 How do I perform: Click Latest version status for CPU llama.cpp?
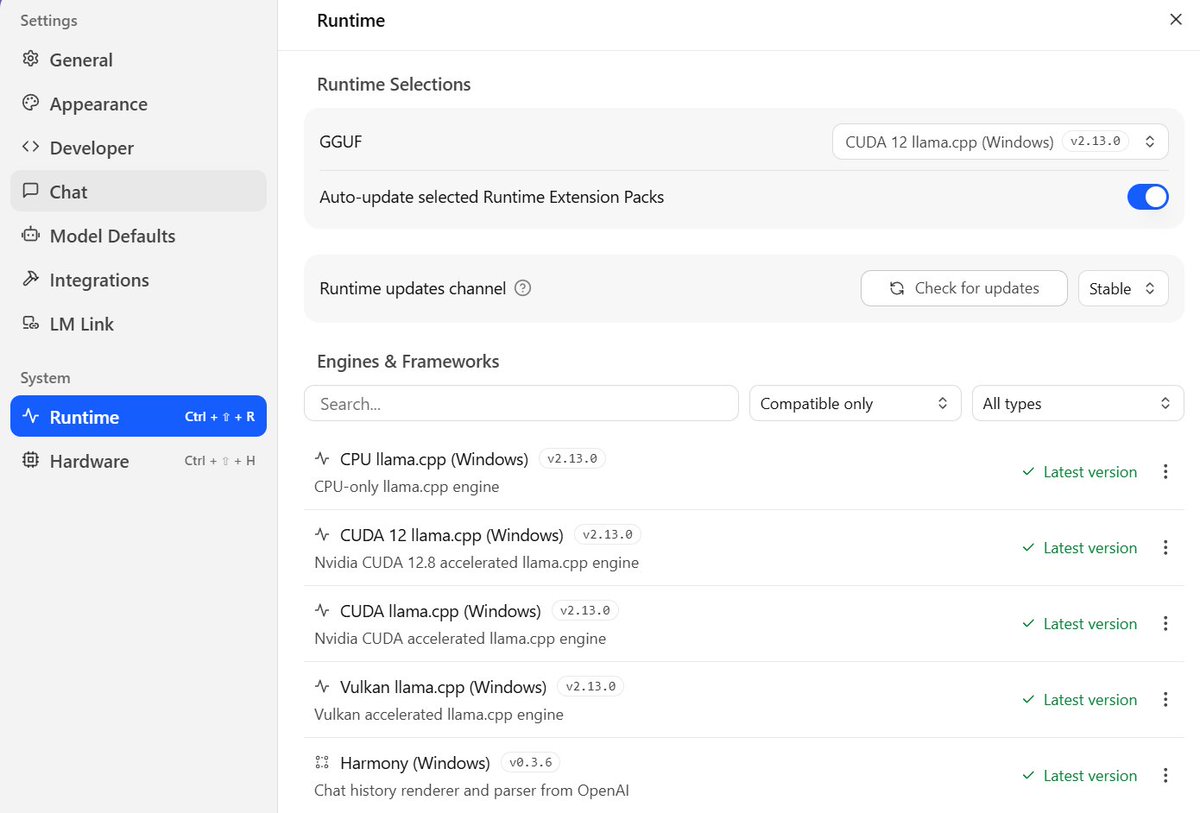(x=1079, y=472)
